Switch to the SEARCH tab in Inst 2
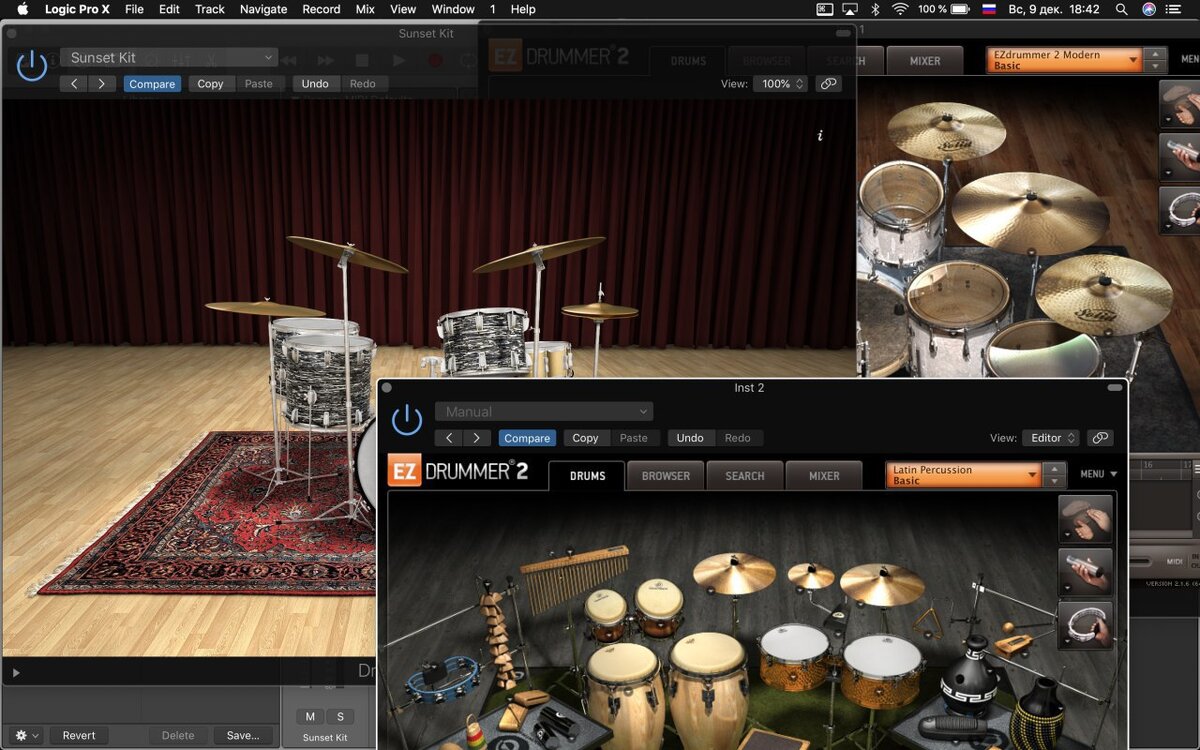 tap(745, 476)
